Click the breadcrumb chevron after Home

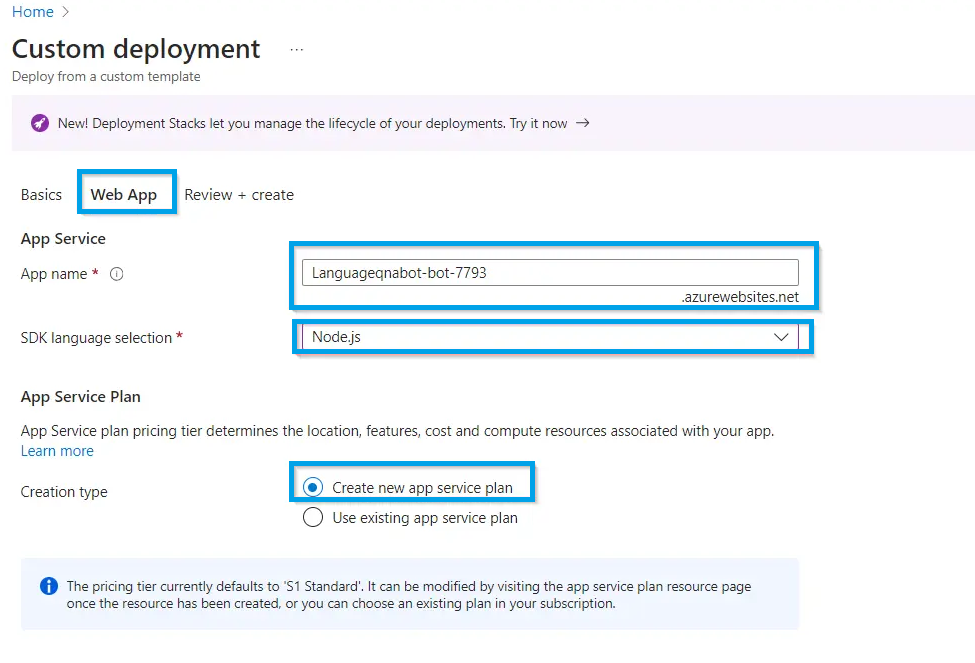[x=66, y=12]
